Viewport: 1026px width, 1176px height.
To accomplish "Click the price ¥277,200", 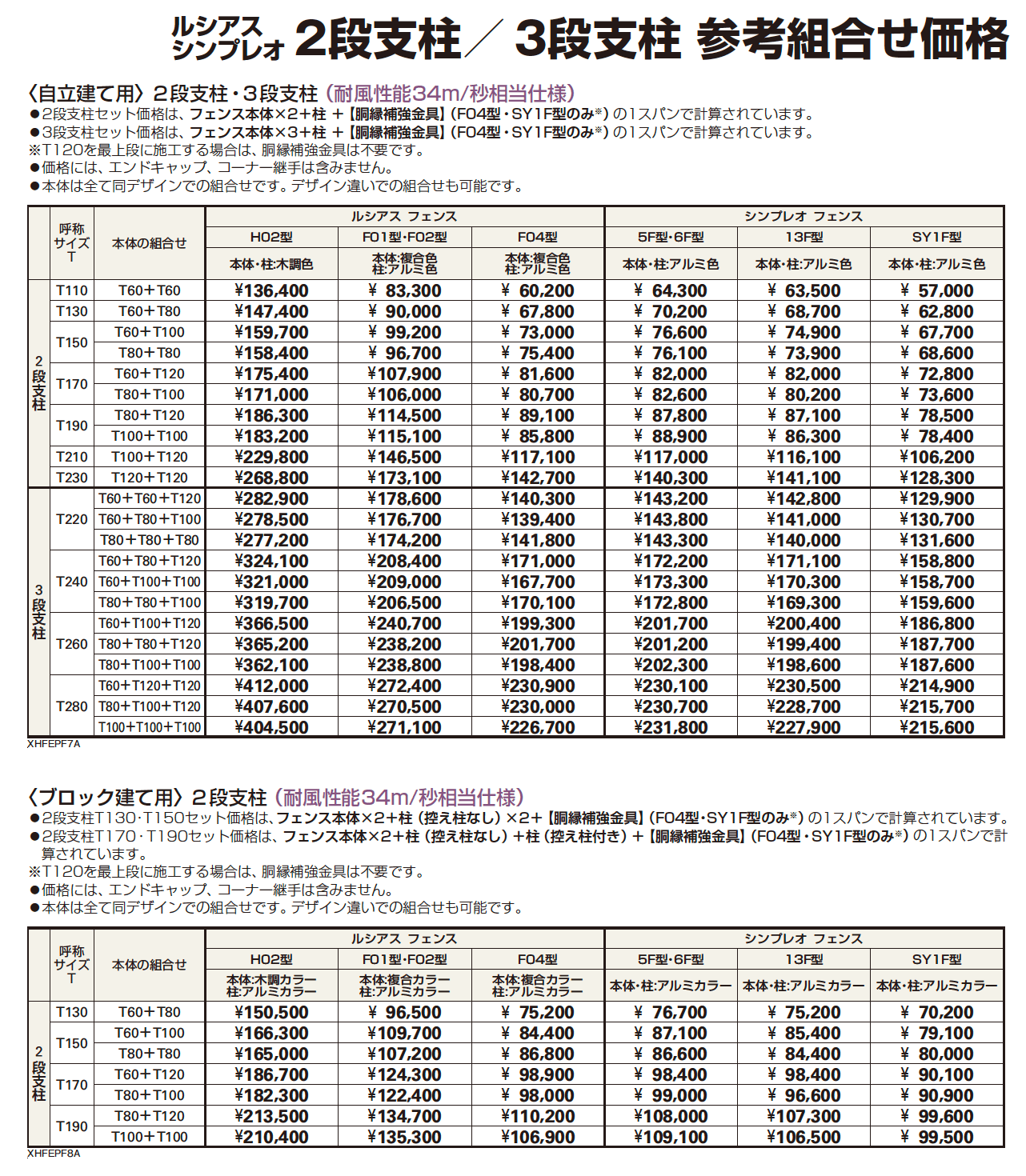I will 271,540.
